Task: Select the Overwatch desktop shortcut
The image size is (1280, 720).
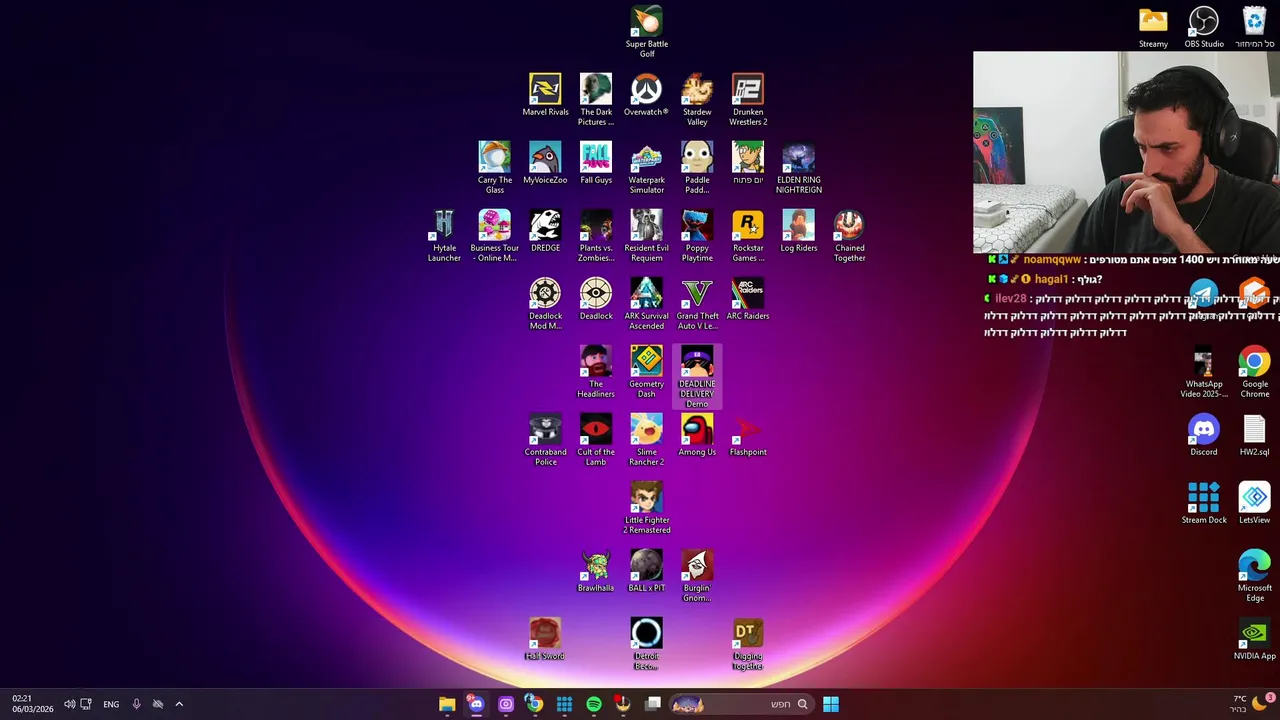Action: (646, 95)
